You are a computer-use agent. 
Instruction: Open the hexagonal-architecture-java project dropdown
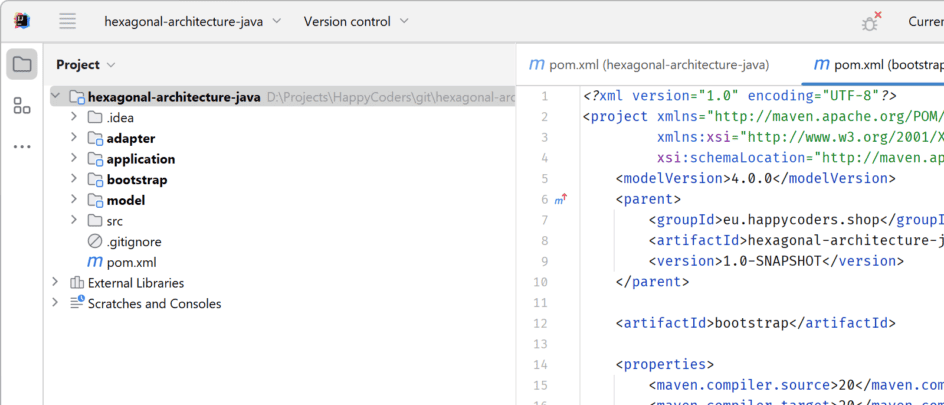click(192, 21)
